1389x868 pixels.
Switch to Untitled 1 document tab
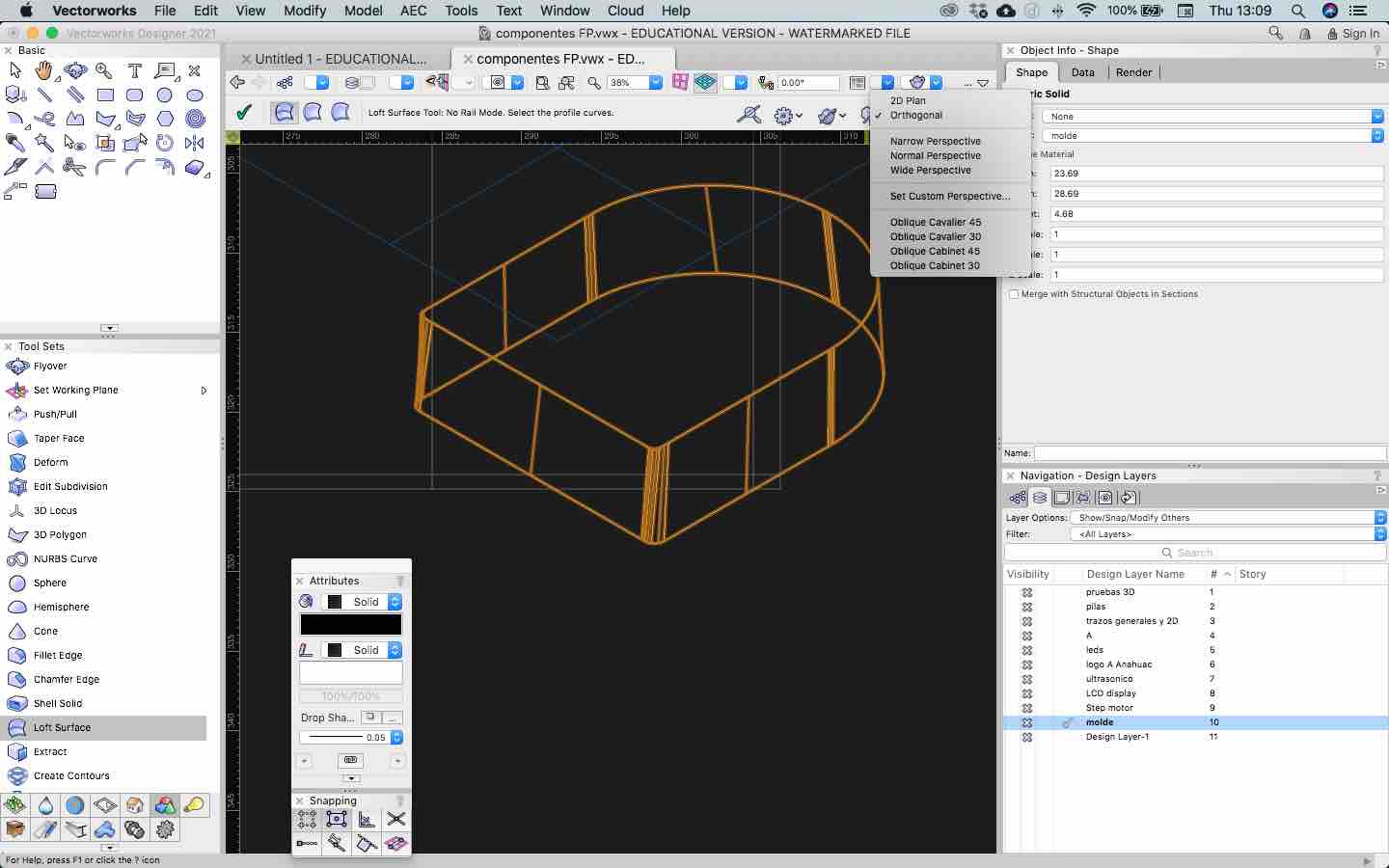click(x=340, y=59)
